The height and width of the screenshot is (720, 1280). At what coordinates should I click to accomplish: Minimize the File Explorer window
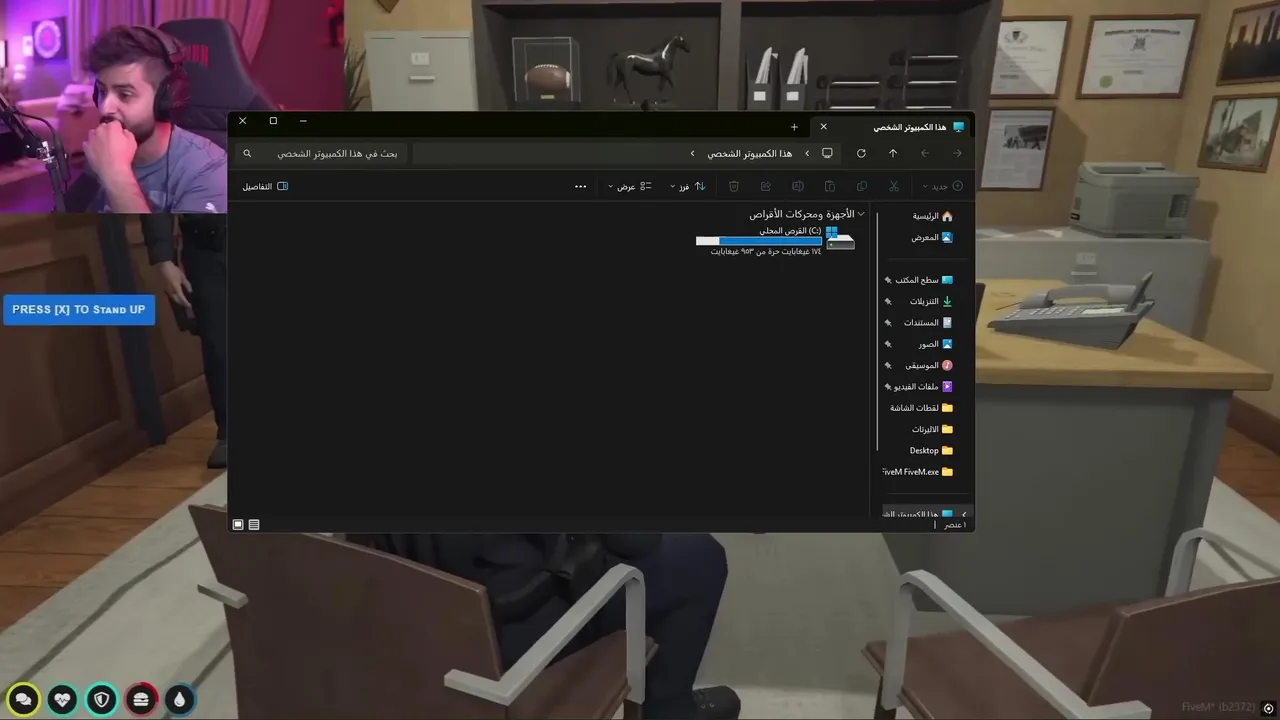[x=303, y=121]
